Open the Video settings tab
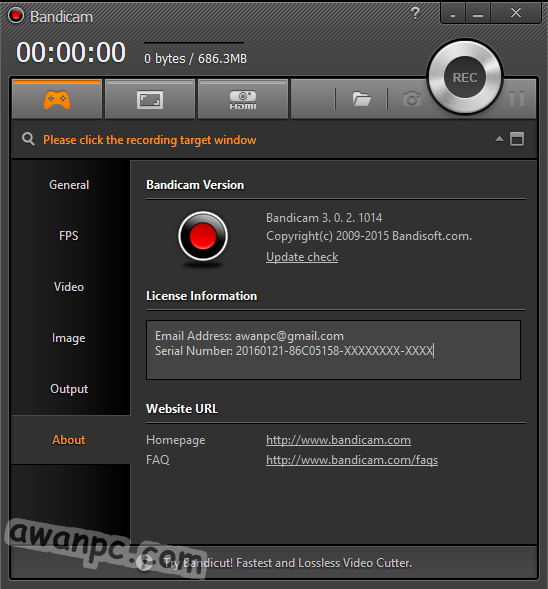 click(x=69, y=287)
